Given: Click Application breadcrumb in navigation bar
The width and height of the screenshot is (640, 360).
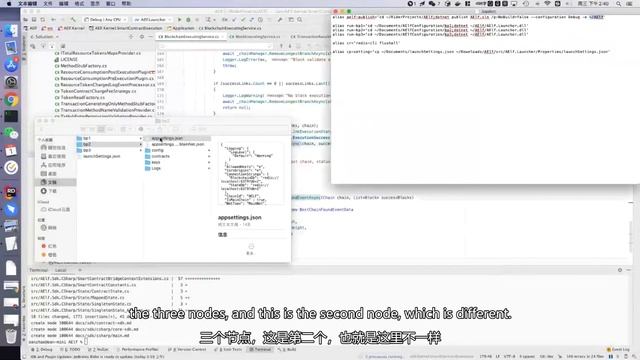Looking at the screenshot, I should pyautogui.click(x=181, y=28).
